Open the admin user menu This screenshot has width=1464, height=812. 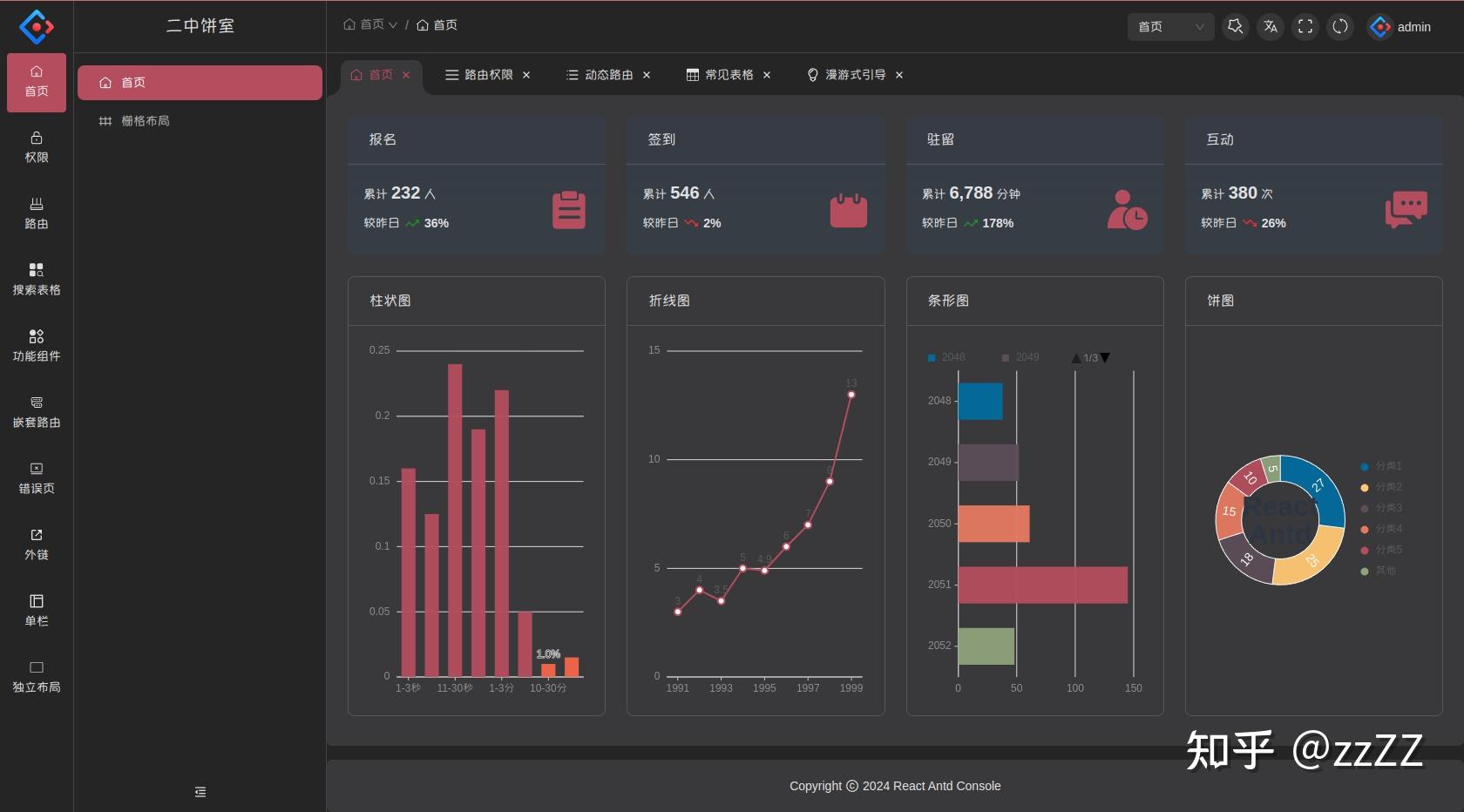tap(1400, 27)
